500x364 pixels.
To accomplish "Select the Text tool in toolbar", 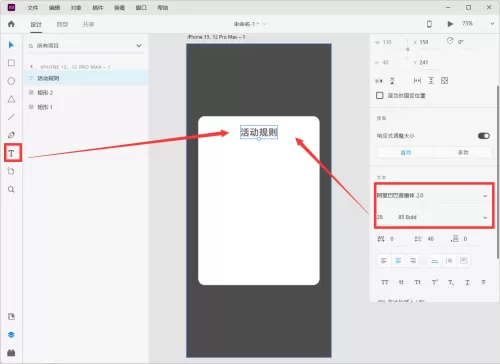I will (11, 153).
